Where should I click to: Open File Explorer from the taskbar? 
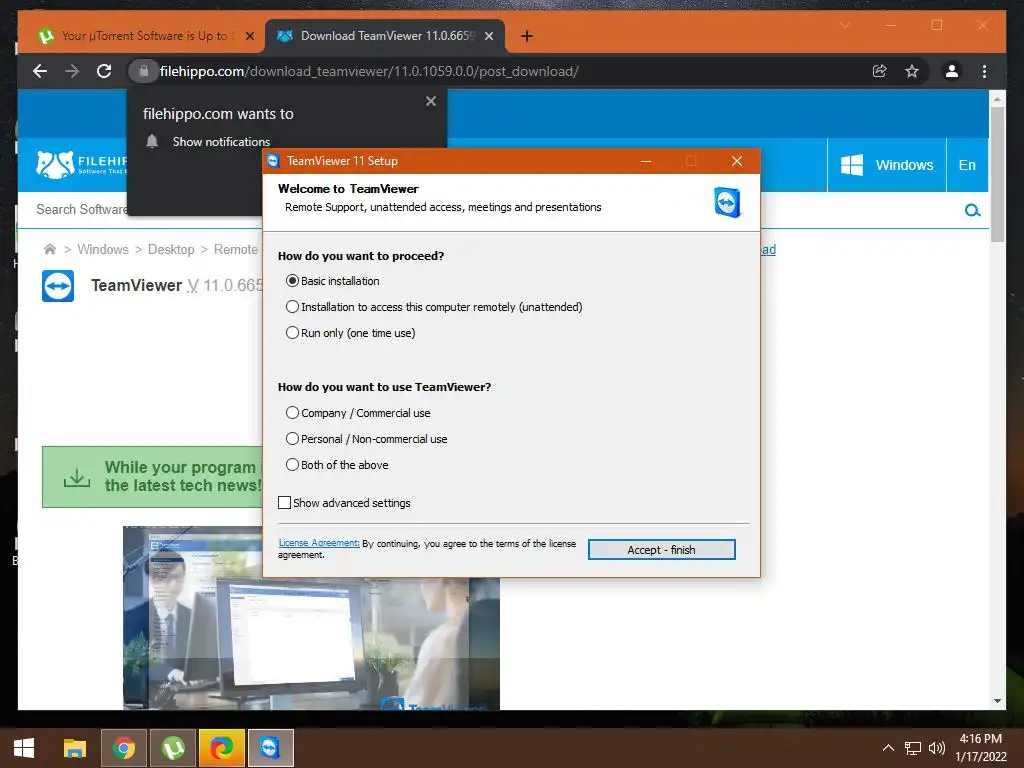point(74,748)
